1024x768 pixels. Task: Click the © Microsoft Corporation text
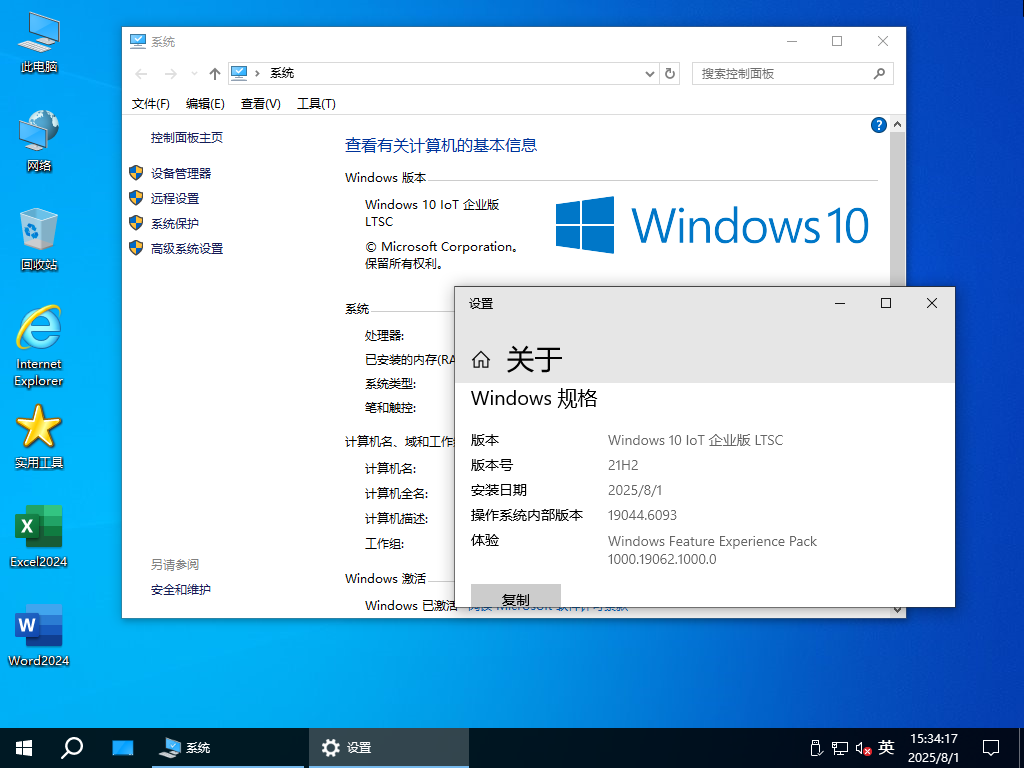pyautogui.click(x=441, y=247)
